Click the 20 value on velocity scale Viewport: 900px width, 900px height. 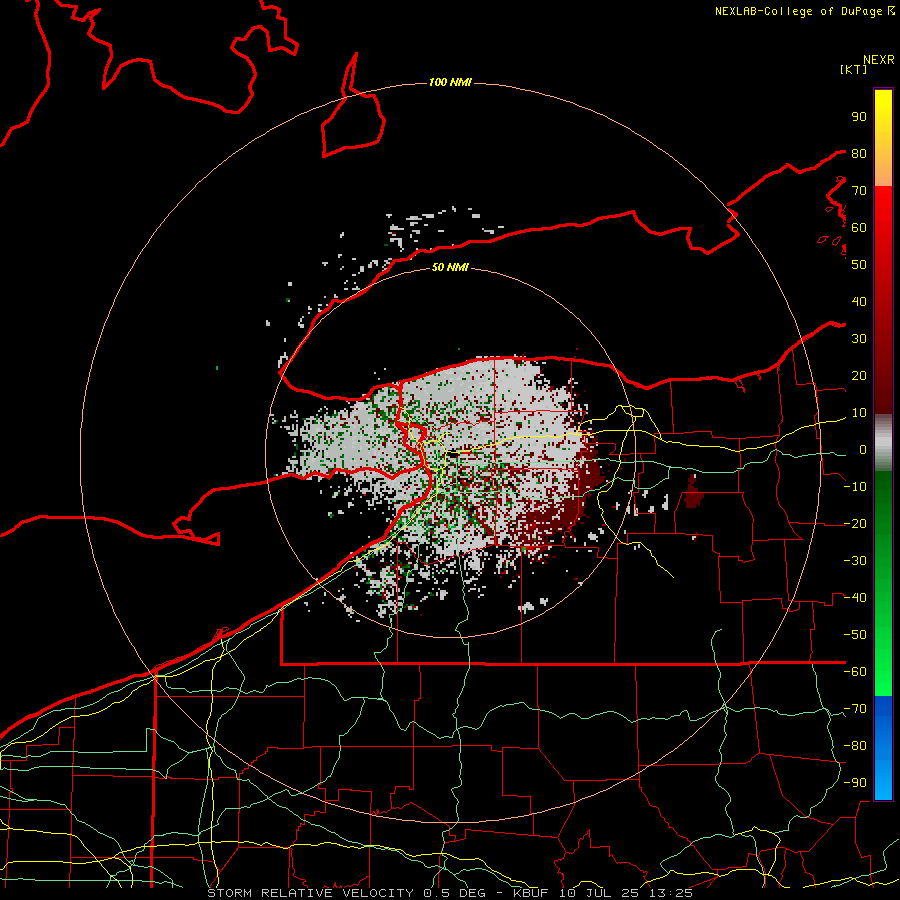[x=859, y=376]
